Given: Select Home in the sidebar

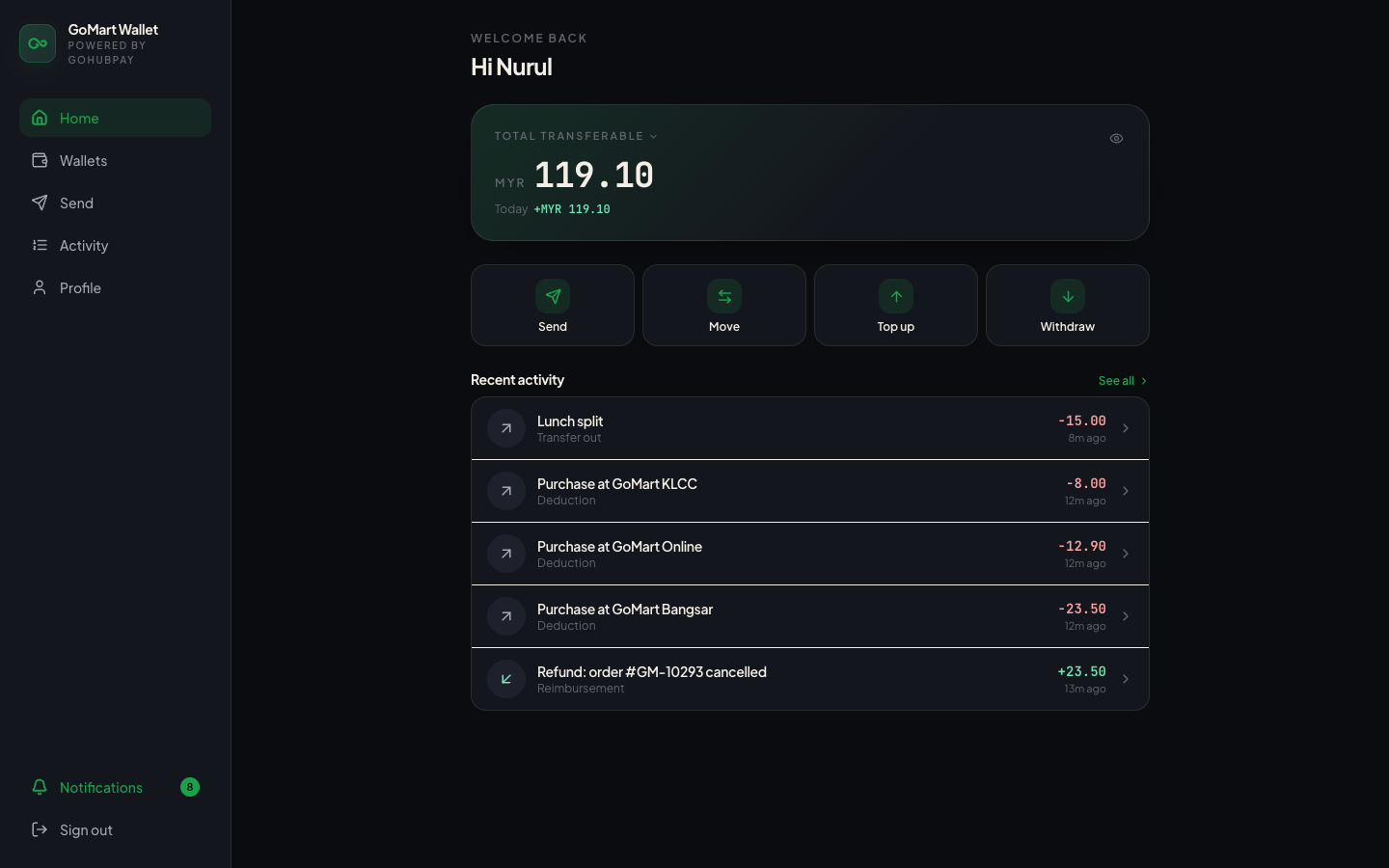Looking at the screenshot, I should [x=115, y=118].
